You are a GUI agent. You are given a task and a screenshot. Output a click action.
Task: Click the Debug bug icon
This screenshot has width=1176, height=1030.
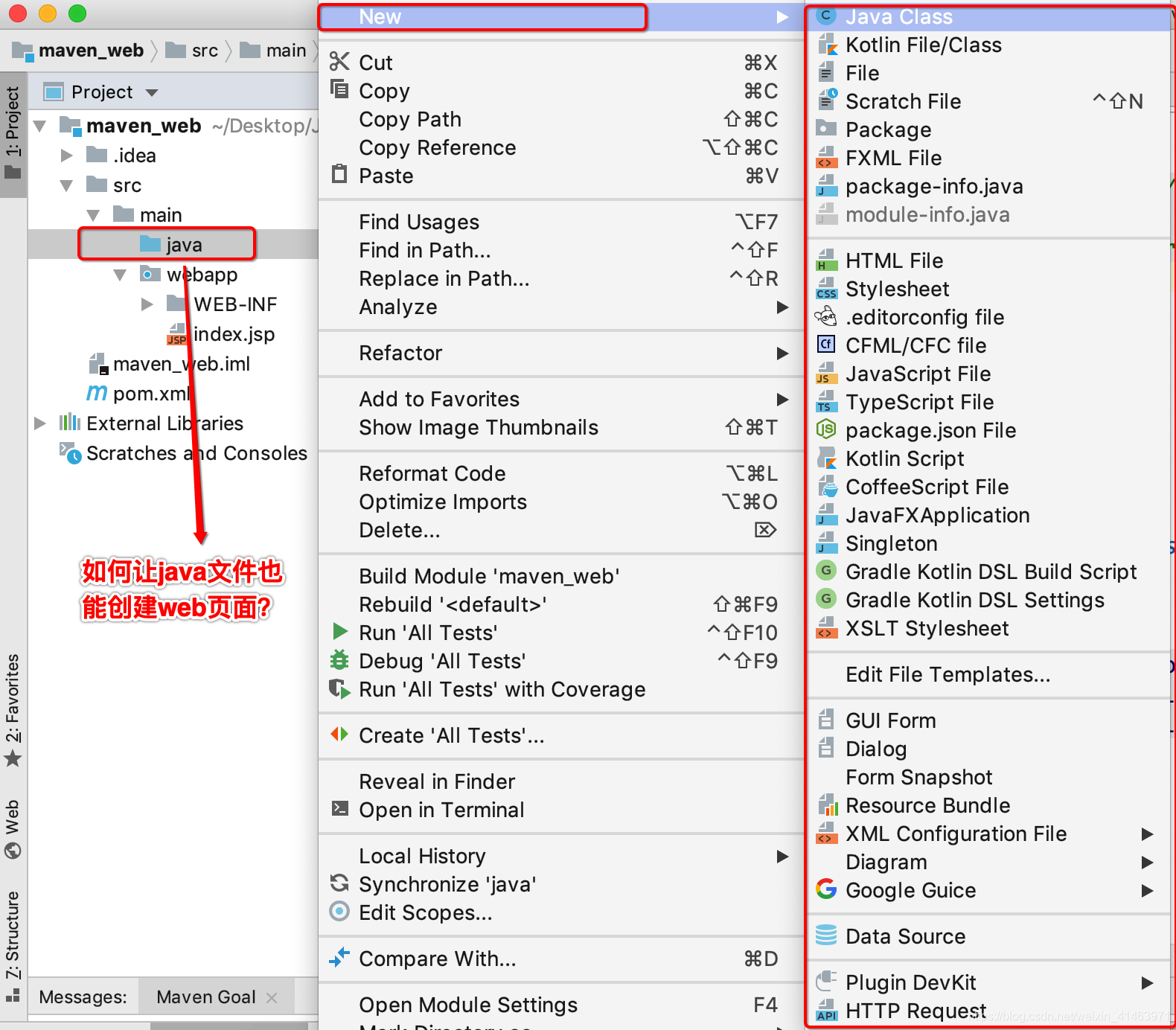click(339, 659)
